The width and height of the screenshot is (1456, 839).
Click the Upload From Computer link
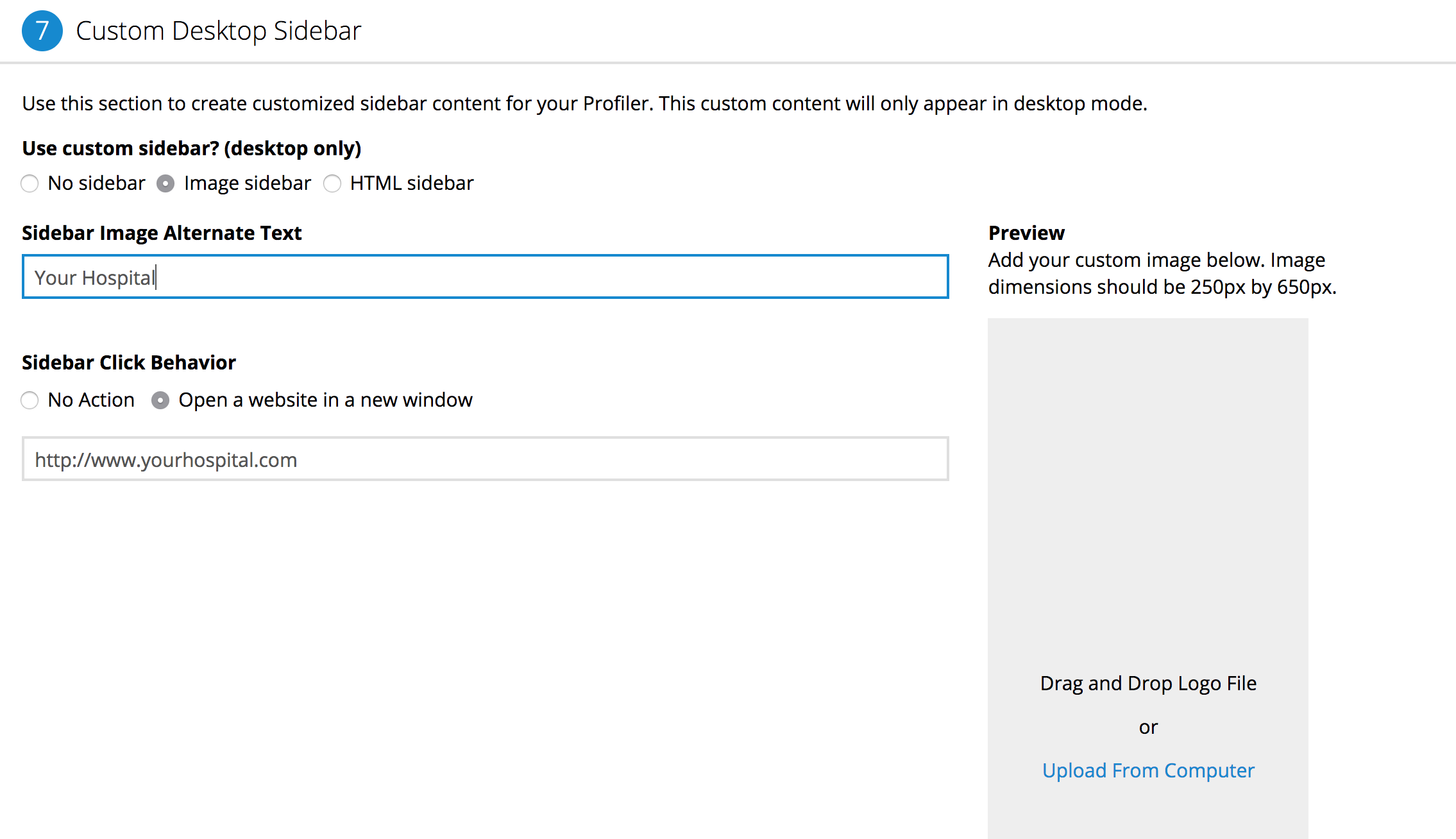pos(1148,770)
